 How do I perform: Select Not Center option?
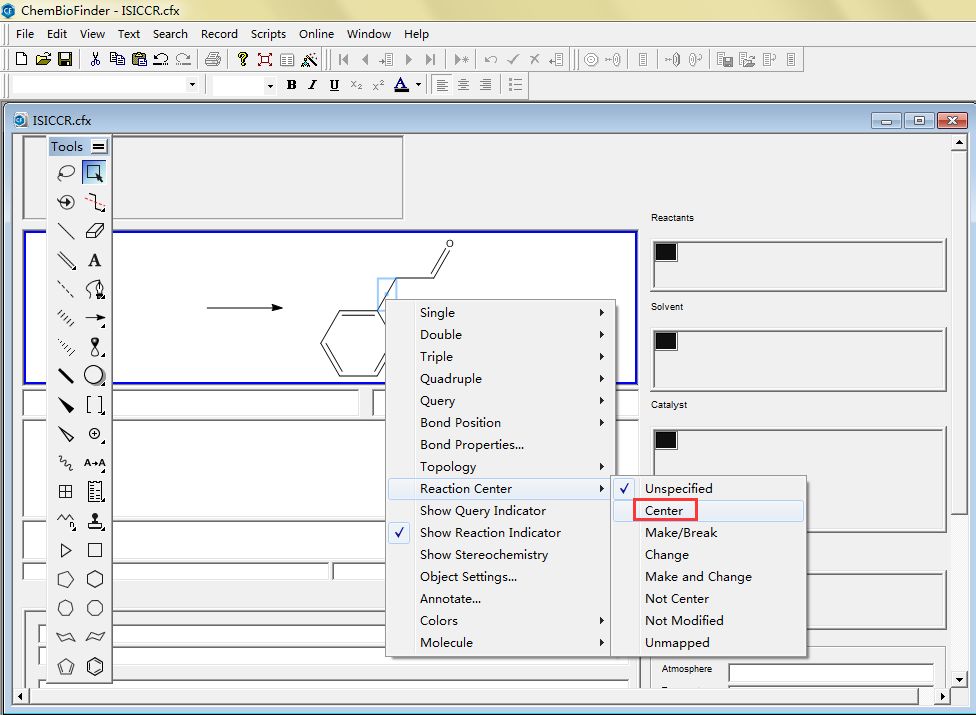click(x=709, y=599)
